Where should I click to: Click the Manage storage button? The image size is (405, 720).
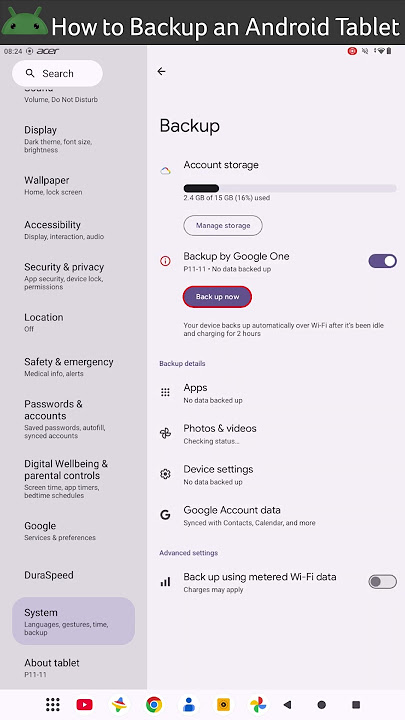[223, 225]
